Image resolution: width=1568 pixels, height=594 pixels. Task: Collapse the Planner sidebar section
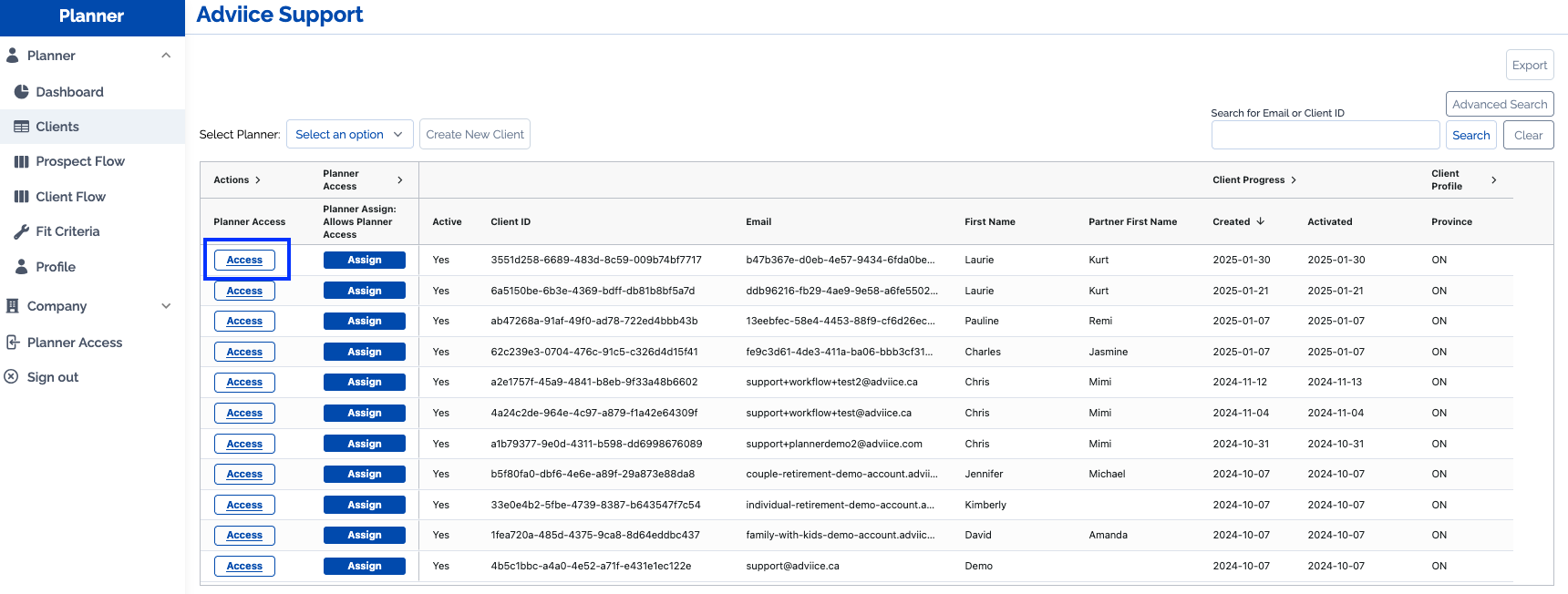166,56
